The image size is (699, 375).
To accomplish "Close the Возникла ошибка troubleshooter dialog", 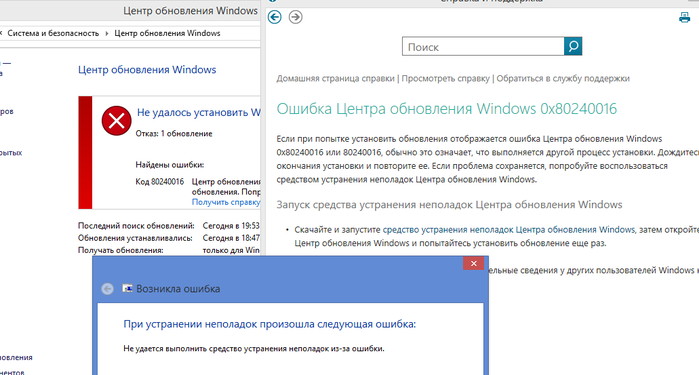I will tap(473, 264).
